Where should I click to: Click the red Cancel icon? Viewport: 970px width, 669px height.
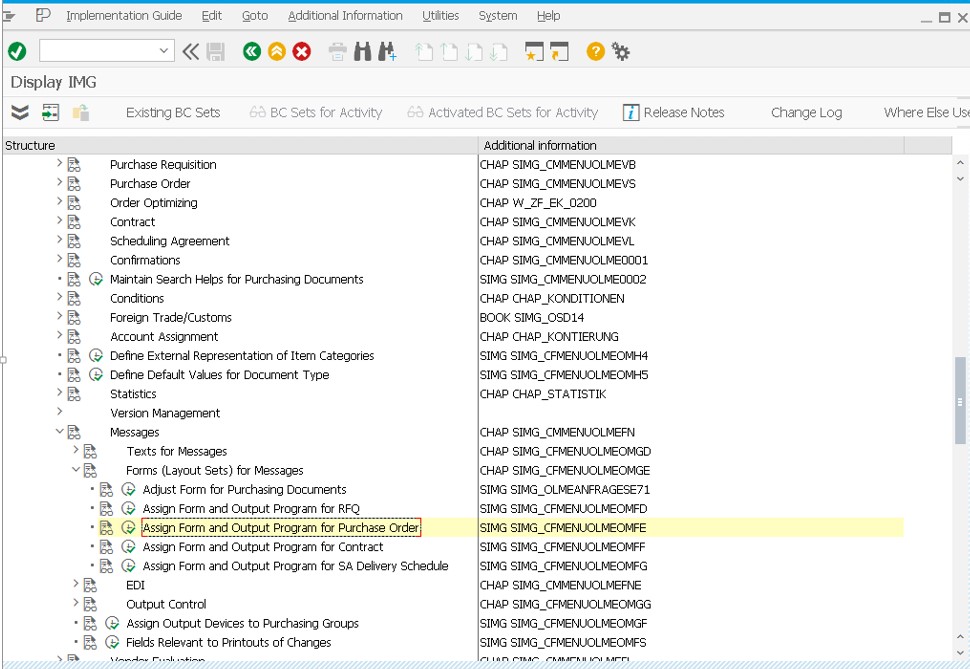[301, 51]
